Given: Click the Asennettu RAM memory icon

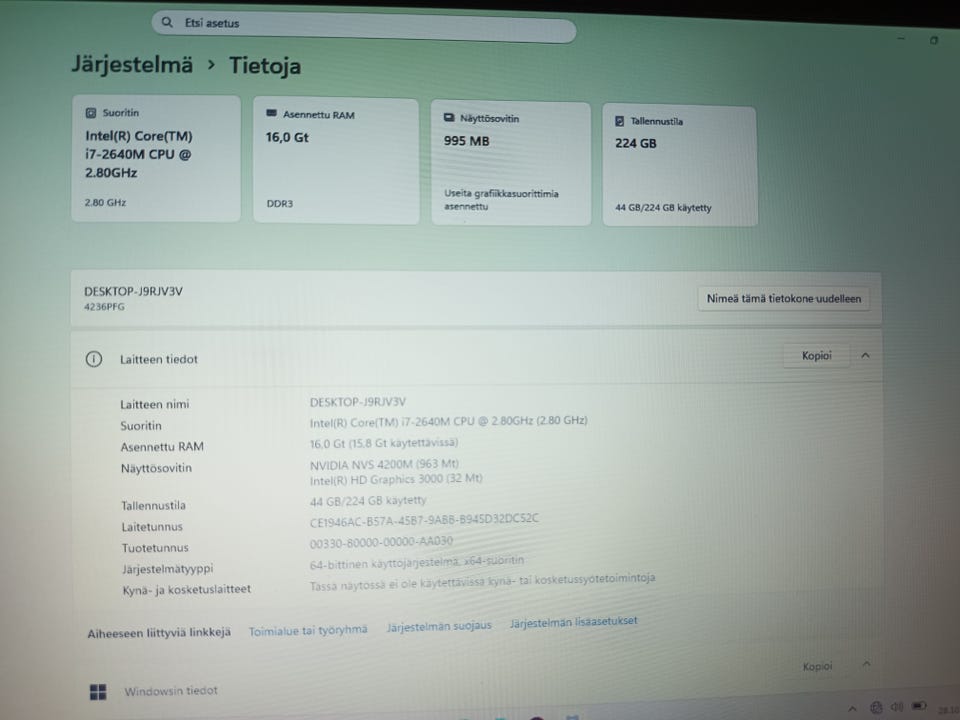Looking at the screenshot, I should pos(272,113).
